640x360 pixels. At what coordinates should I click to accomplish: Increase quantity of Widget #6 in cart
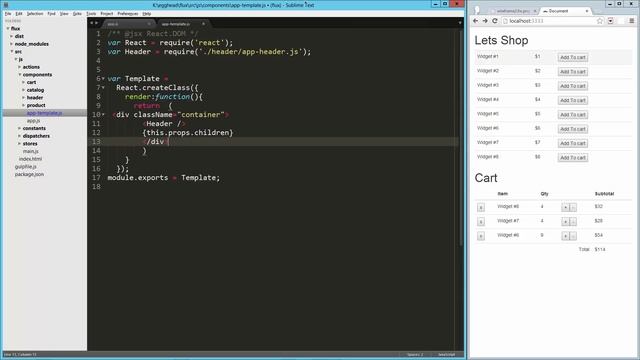point(565,236)
